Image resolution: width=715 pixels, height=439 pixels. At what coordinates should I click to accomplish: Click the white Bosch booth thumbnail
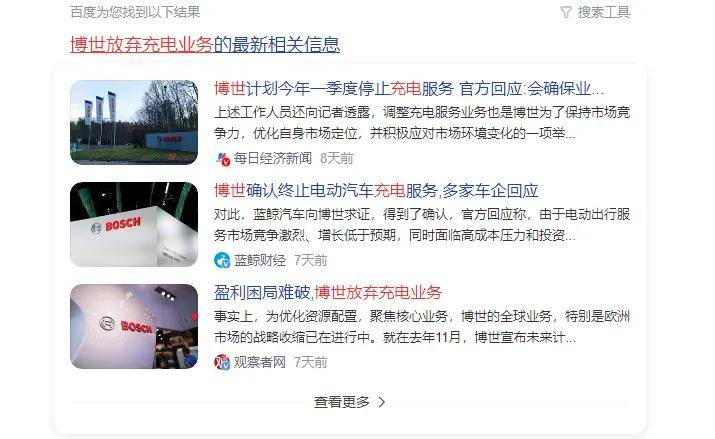(134, 224)
